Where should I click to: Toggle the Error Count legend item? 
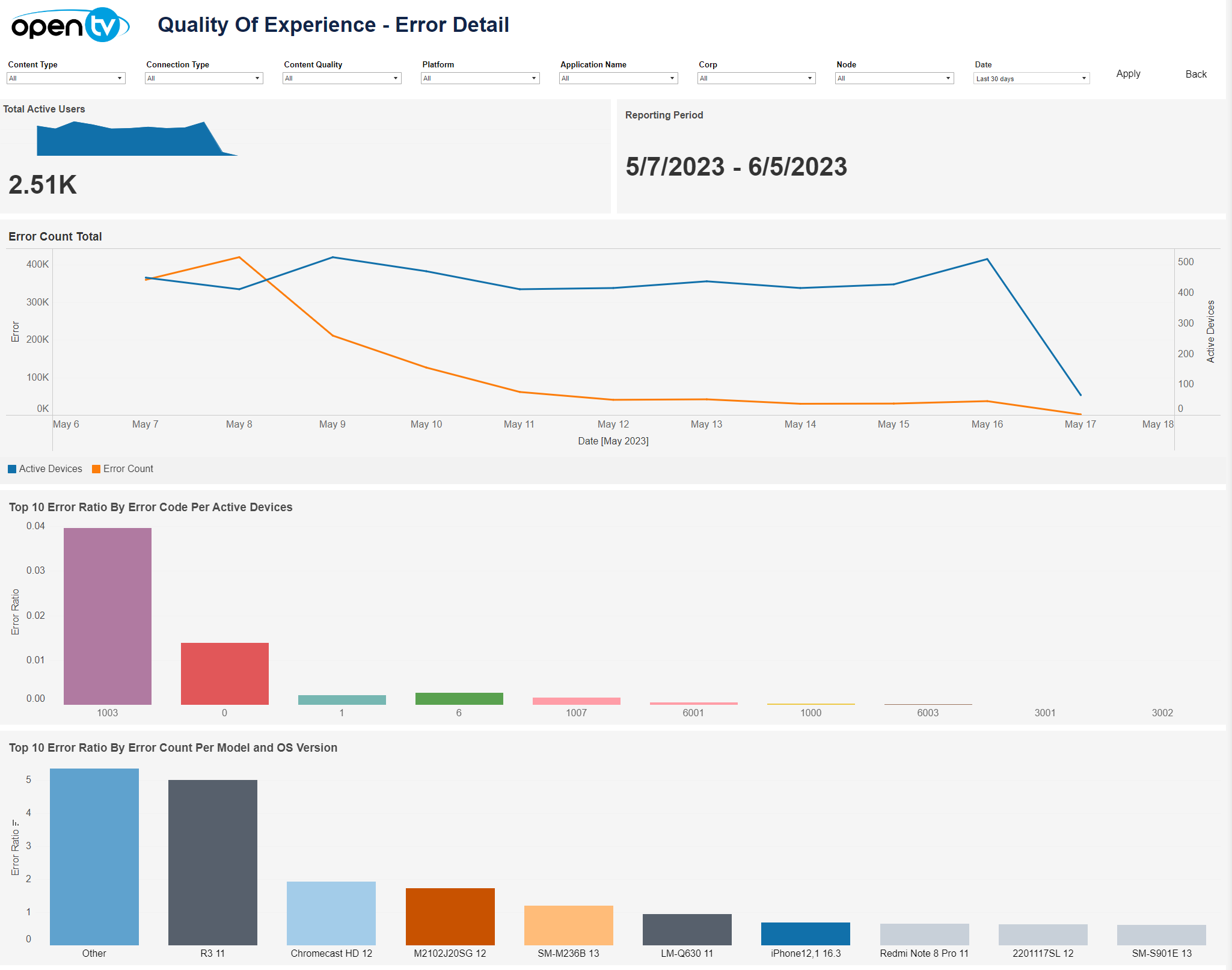tap(123, 469)
